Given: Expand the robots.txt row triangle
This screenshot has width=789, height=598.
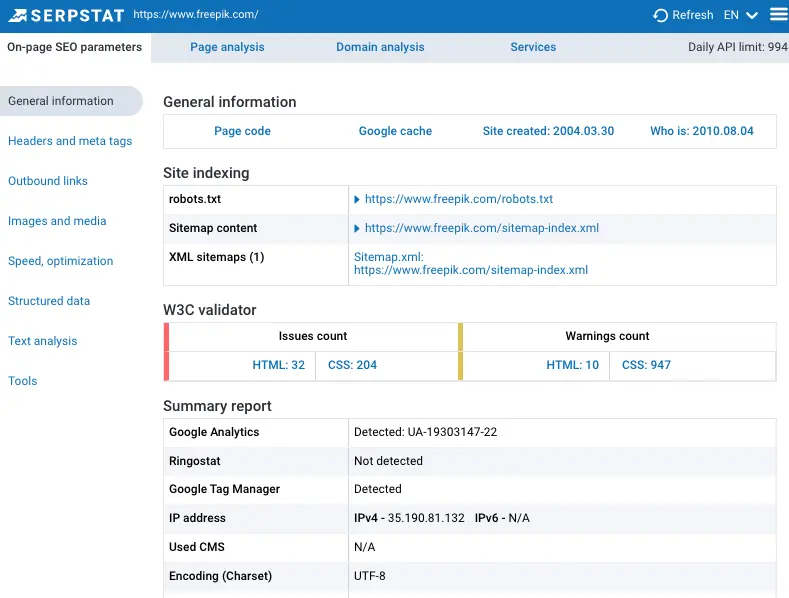Looking at the screenshot, I should [357, 200].
